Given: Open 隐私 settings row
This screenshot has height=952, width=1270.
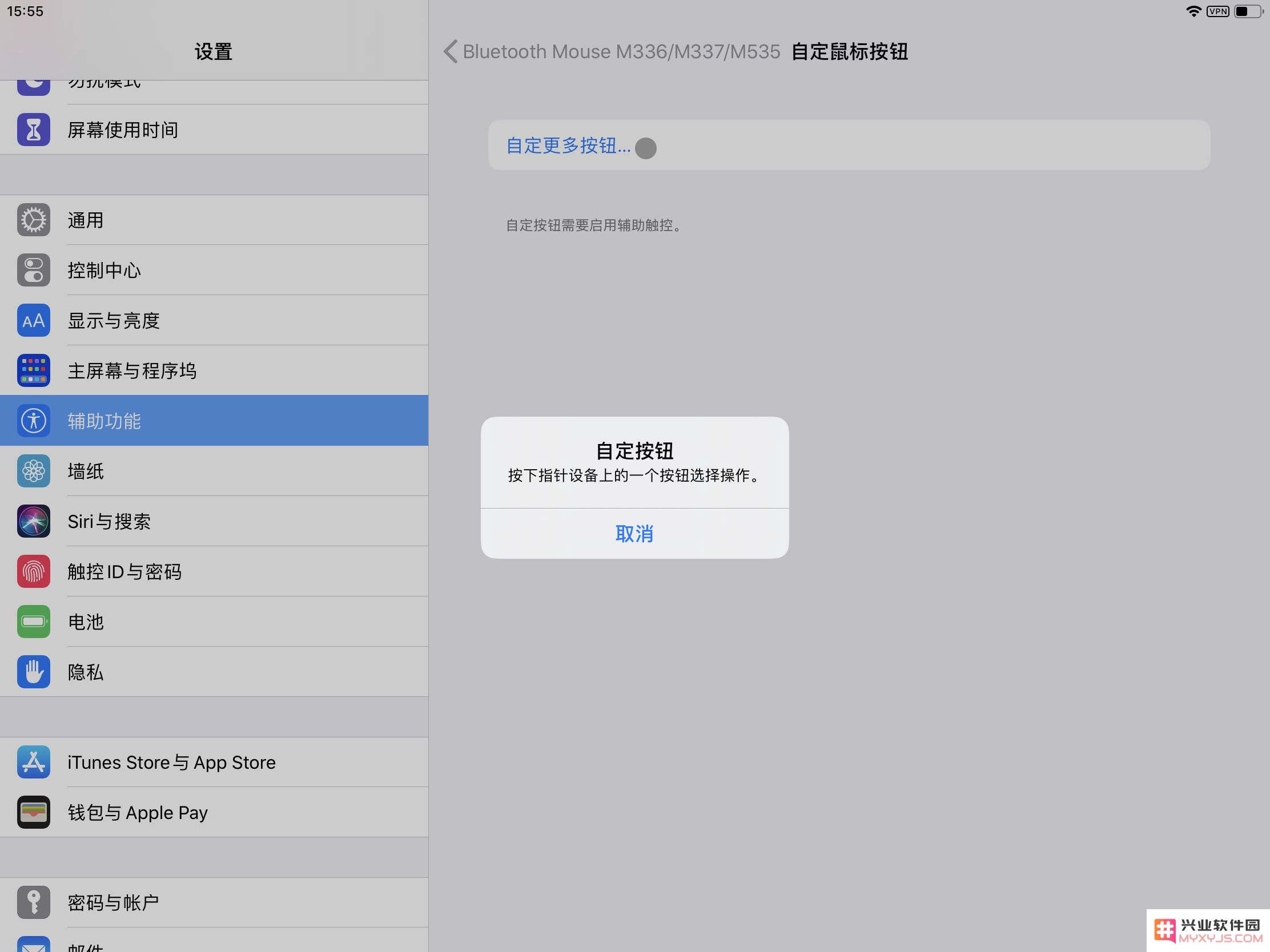Looking at the screenshot, I should [x=214, y=672].
